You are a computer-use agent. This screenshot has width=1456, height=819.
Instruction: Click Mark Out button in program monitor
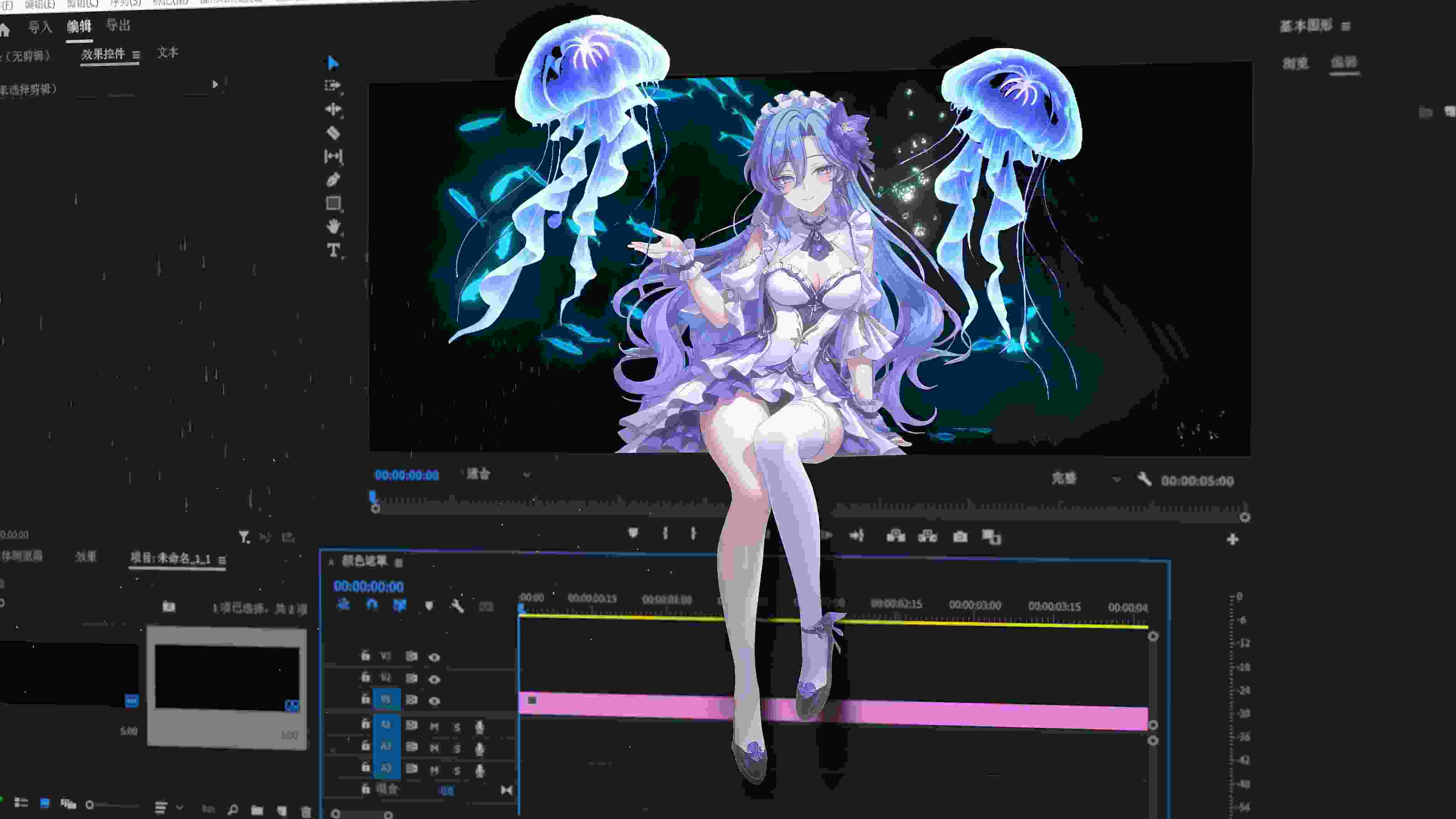tap(694, 533)
